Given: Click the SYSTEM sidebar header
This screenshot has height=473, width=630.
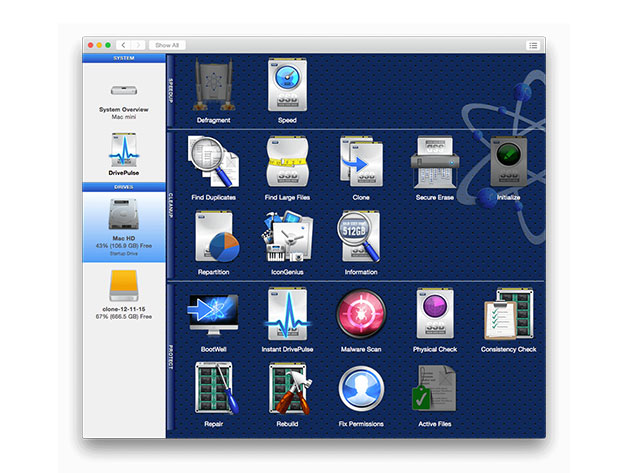Looking at the screenshot, I should click(124, 58).
